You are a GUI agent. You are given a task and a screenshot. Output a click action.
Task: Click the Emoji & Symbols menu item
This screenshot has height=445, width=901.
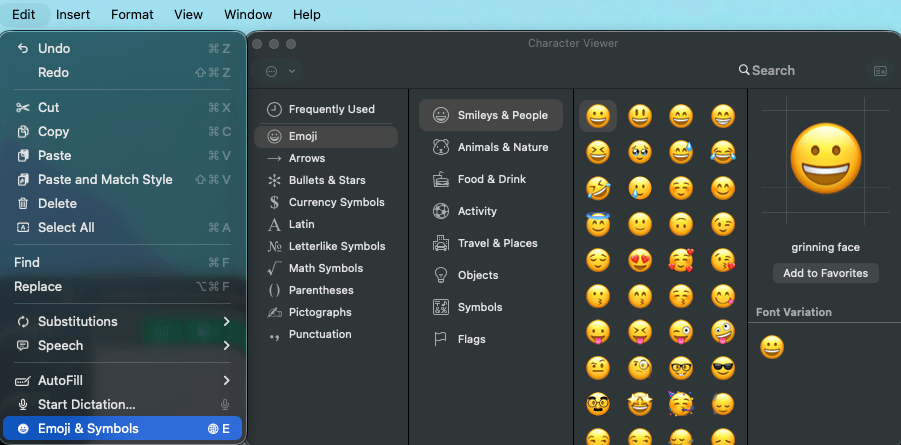(122, 429)
